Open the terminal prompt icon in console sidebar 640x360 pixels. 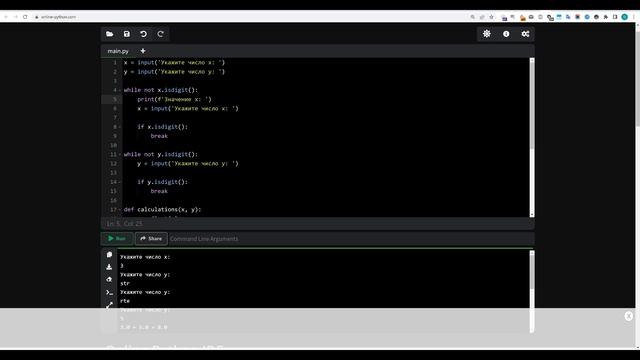[109, 292]
